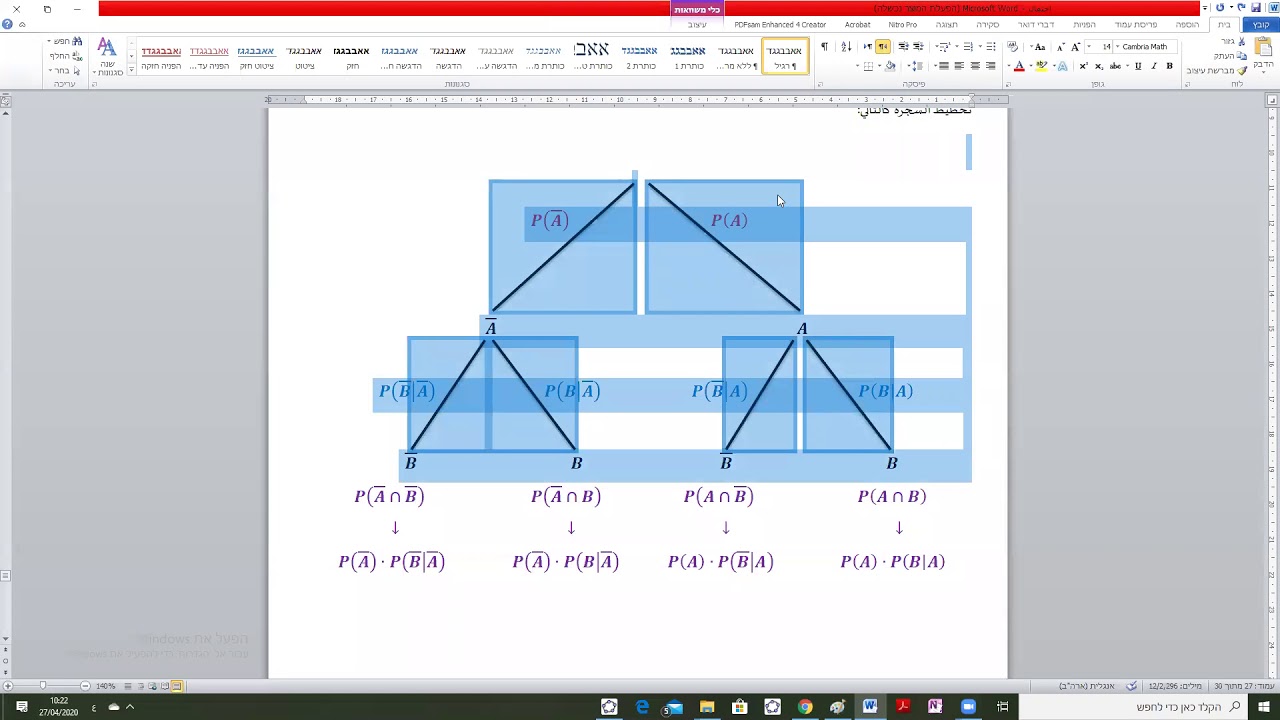The height and width of the screenshot is (720, 1280).
Task: Apply Underline formatting with the U icon
Action: click(x=1138, y=66)
